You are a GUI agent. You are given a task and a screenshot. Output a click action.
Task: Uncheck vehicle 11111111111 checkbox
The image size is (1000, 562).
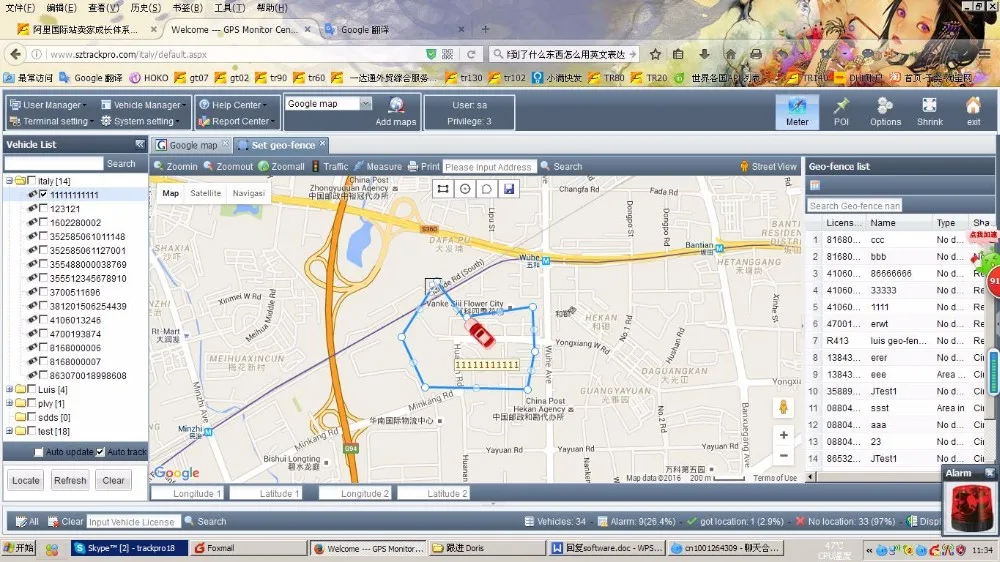click(43, 195)
